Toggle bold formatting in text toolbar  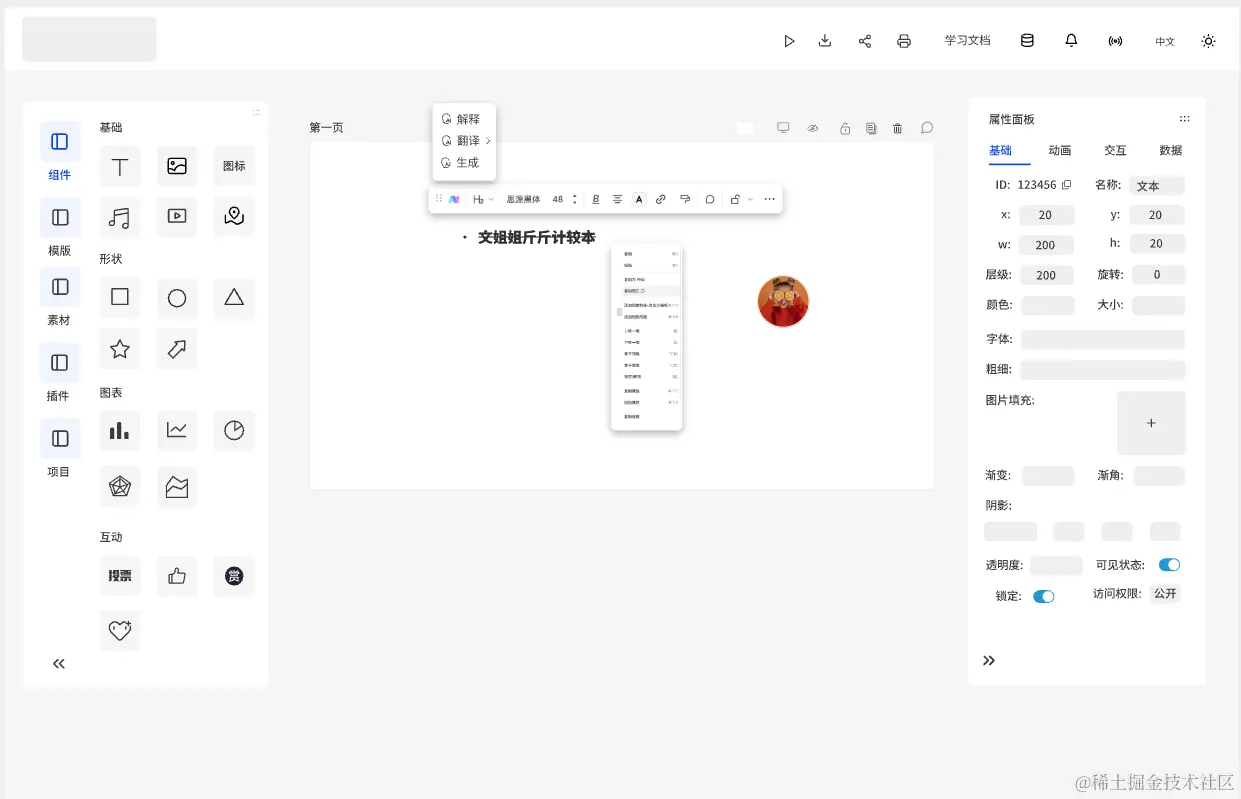(596, 199)
